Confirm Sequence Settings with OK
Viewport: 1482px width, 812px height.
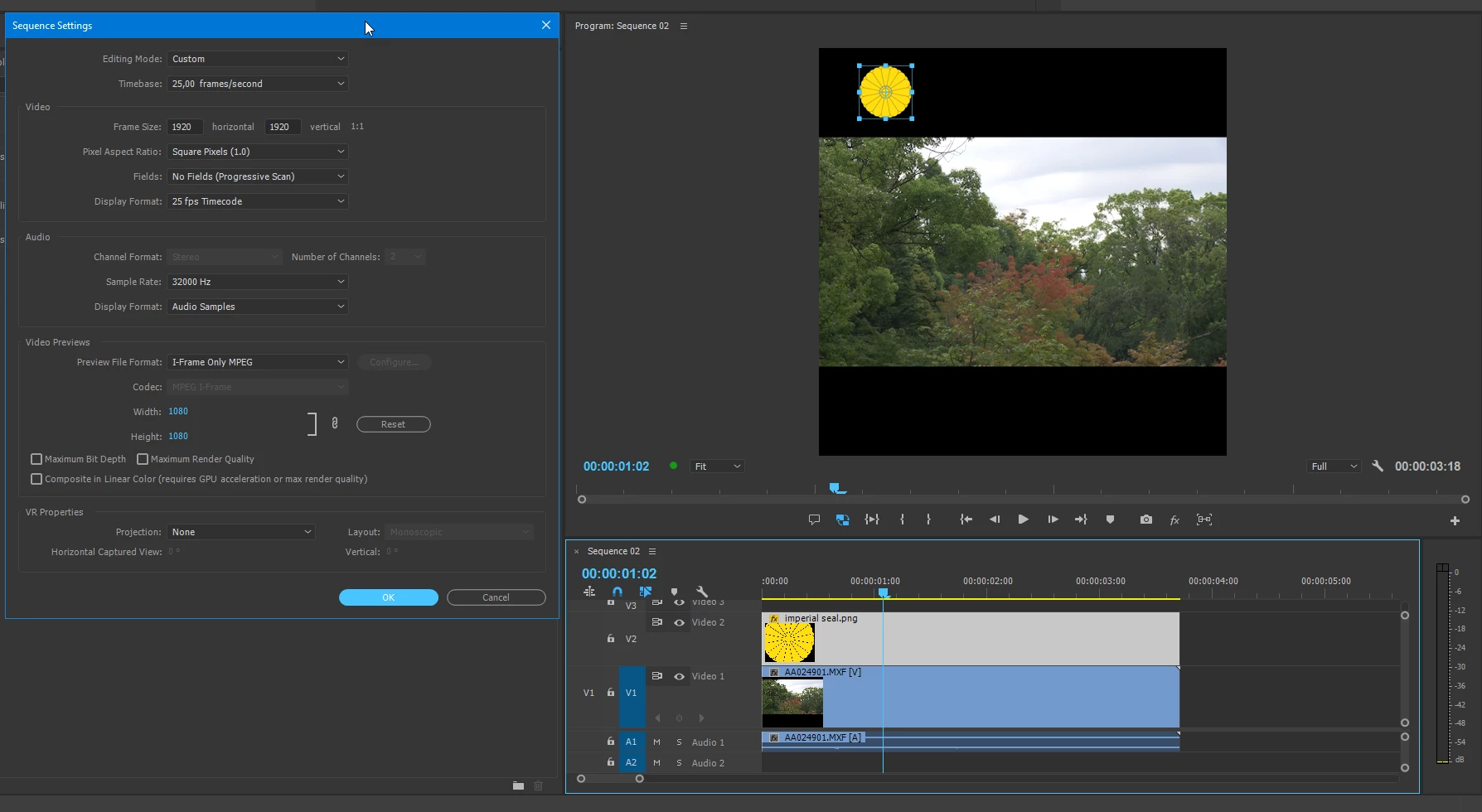[389, 597]
